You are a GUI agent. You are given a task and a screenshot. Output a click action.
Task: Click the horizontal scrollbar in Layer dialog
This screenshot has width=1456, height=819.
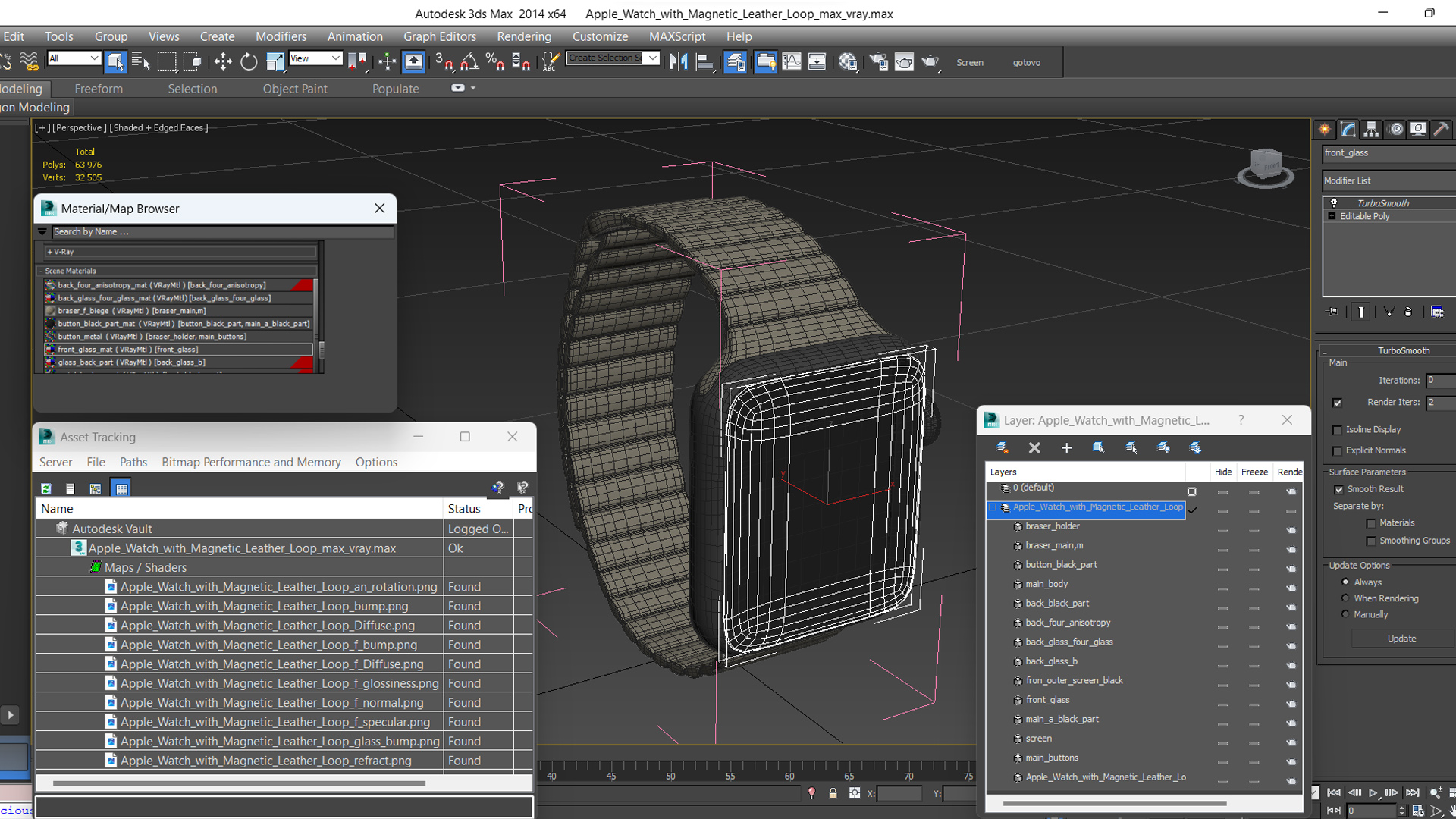(1114, 803)
